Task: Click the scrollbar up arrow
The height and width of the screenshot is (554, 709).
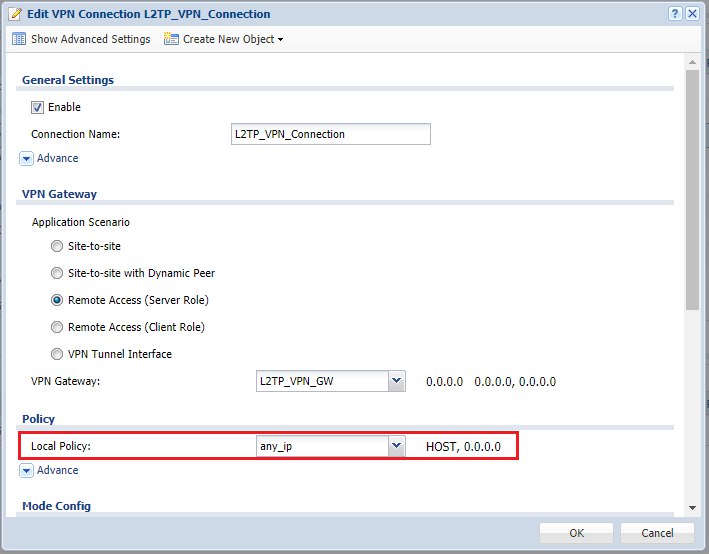Action: (x=692, y=62)
